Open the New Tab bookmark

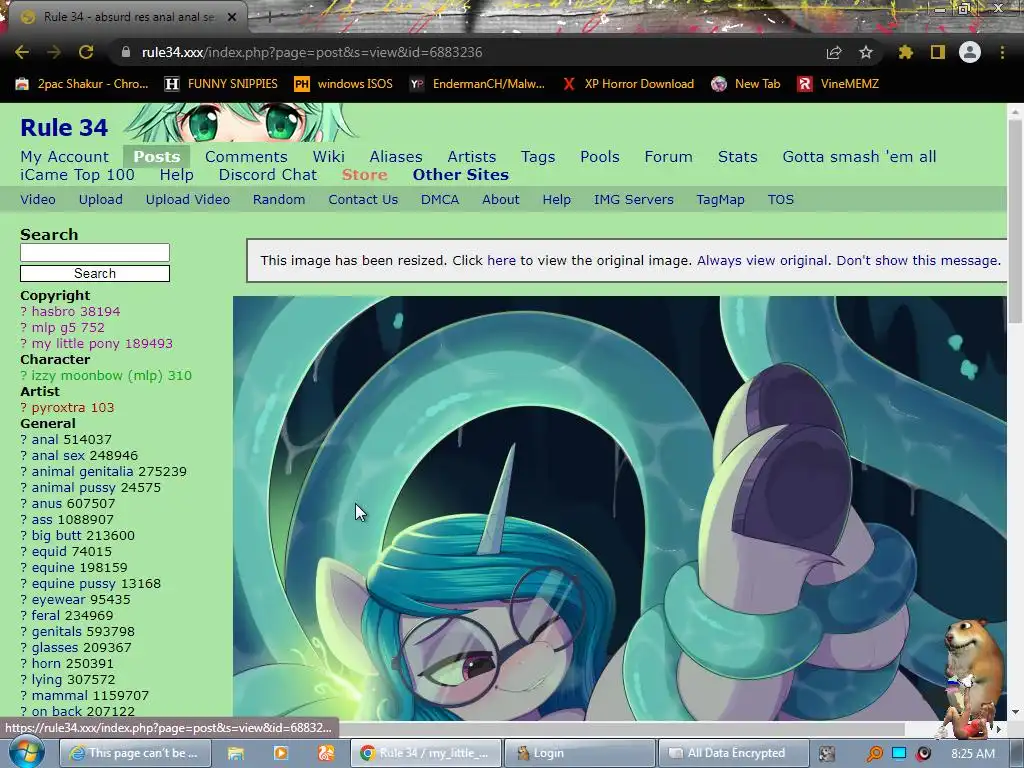click(x=746, y=84)
